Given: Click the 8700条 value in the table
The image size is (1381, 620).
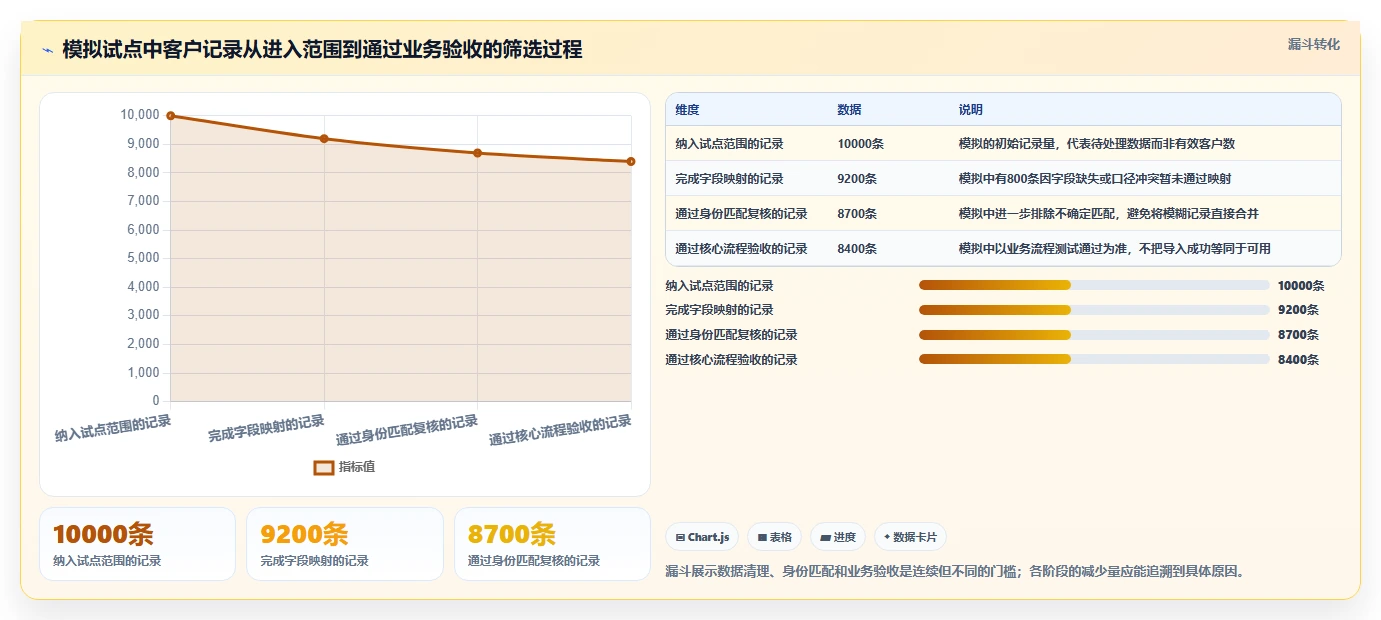Looking at the screenshot, I should (x=857, y=214).
